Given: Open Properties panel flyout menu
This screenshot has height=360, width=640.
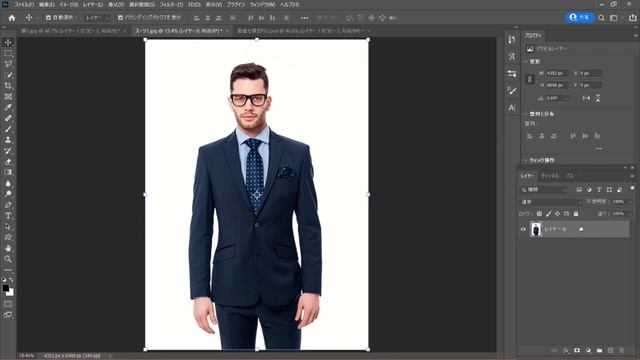Looking at the screenshot, I should 636,36.
